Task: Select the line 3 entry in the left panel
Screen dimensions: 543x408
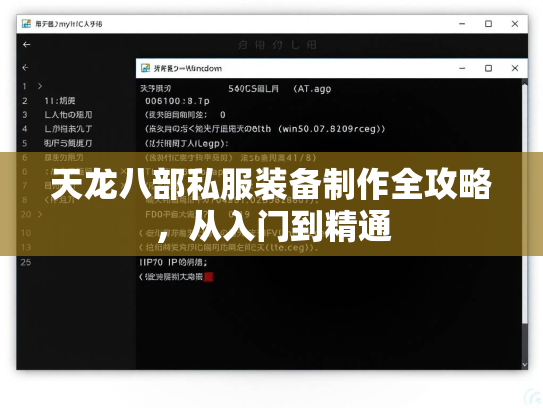Action: (68, 115)
